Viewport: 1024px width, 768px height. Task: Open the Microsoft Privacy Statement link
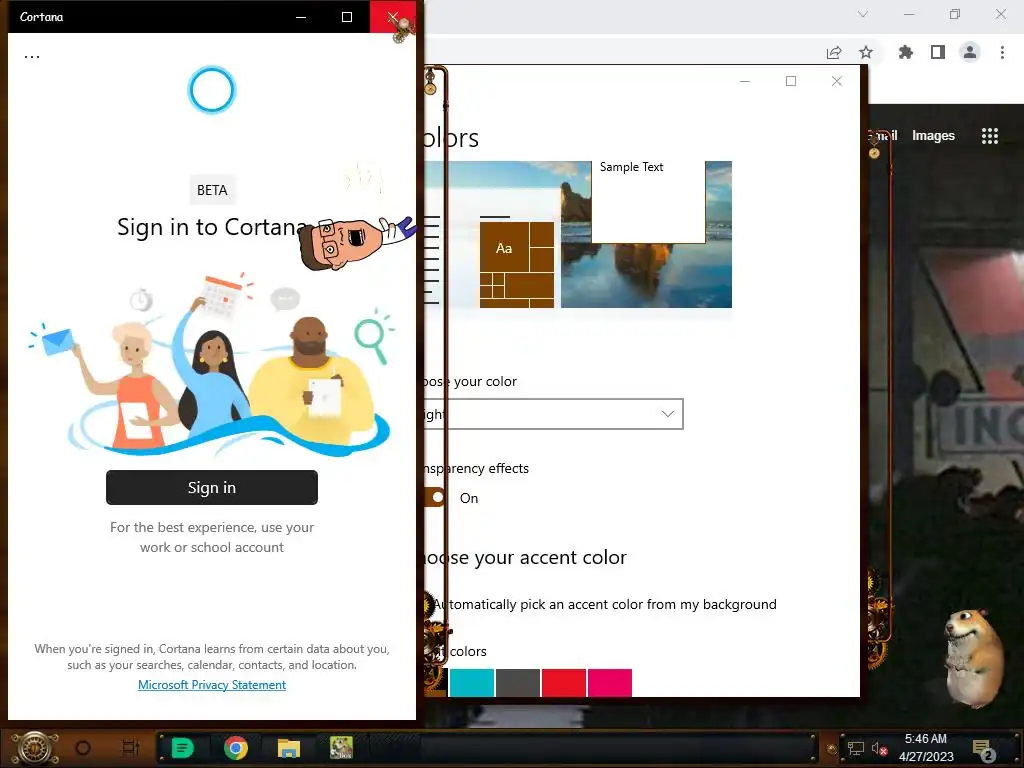(212, 684)
